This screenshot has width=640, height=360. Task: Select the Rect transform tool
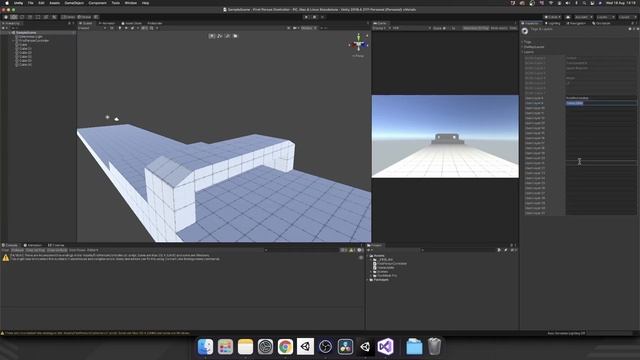click(x=38, y=17)
